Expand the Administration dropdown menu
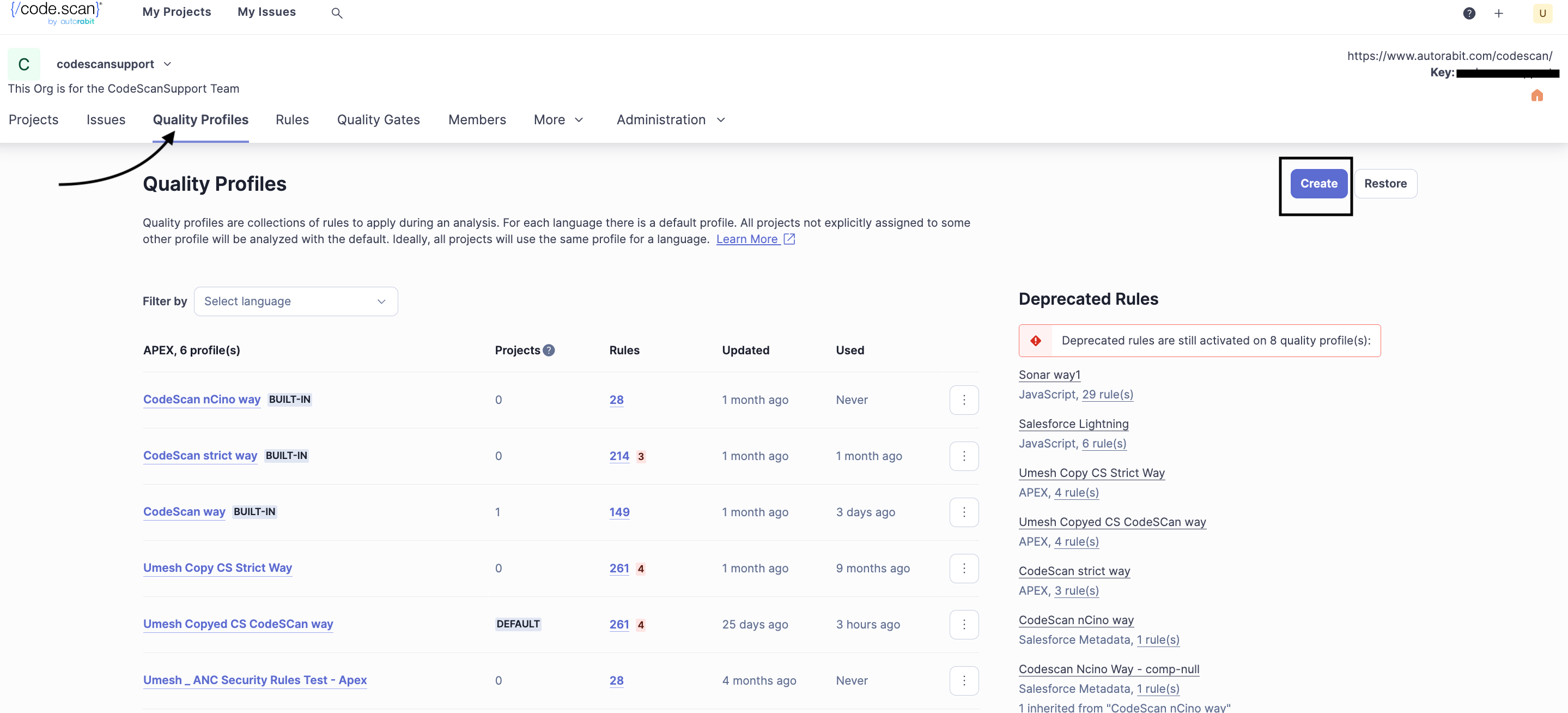This screenshot has width=1568, height=713. coord(670,120)
